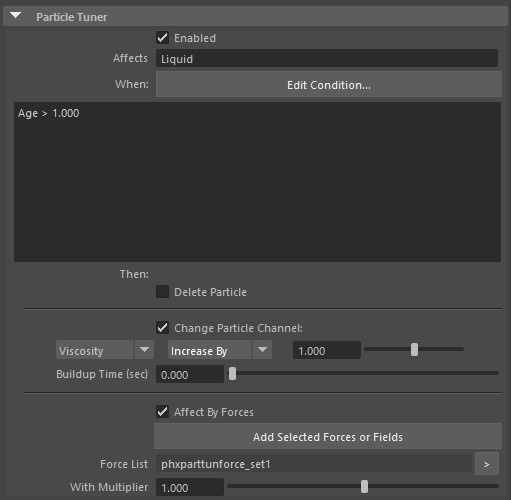The image size is (511, 500).
Task: Click the channel value slider handle
Action: [414, 350]
